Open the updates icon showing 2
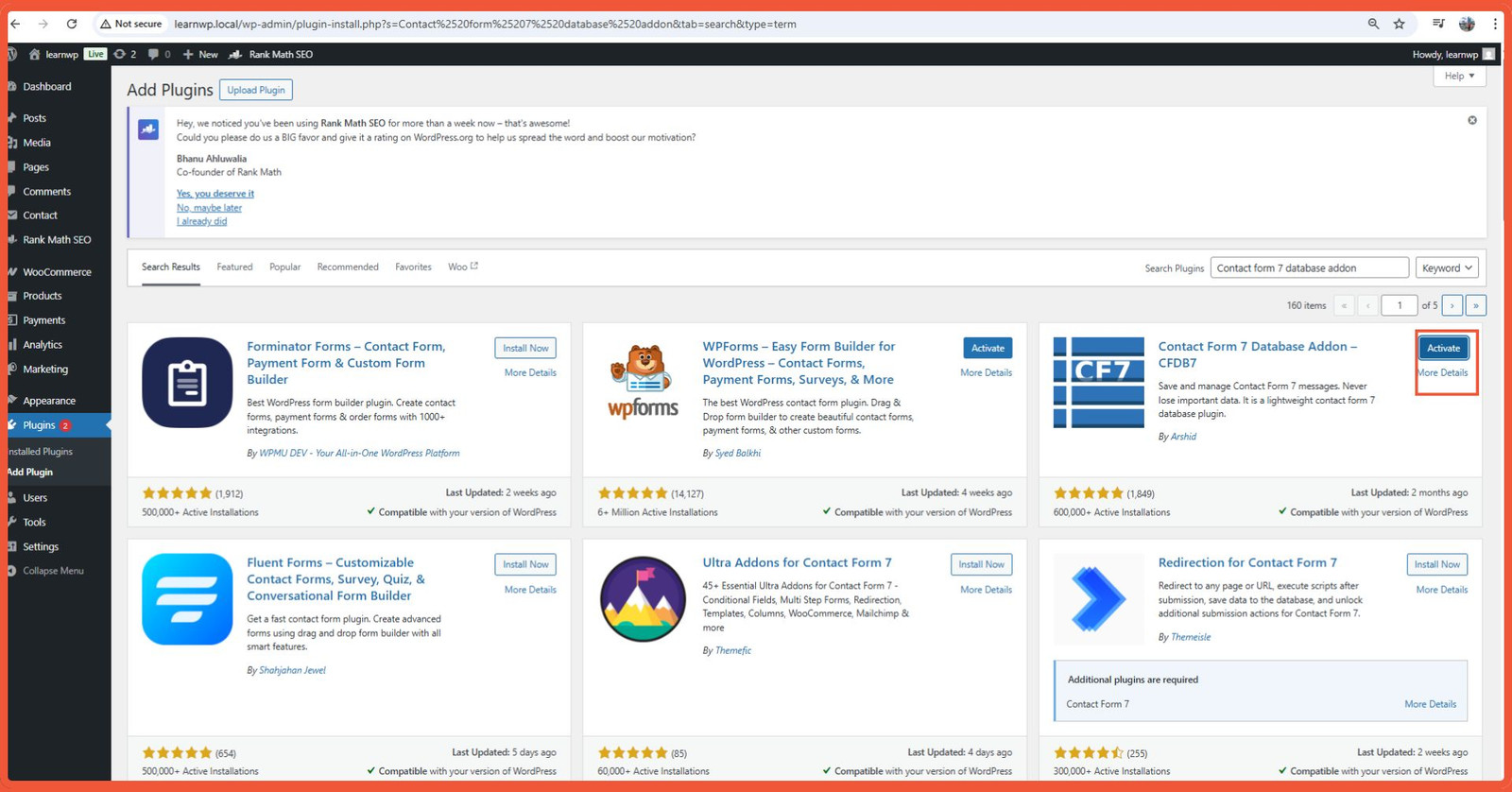 125,54
